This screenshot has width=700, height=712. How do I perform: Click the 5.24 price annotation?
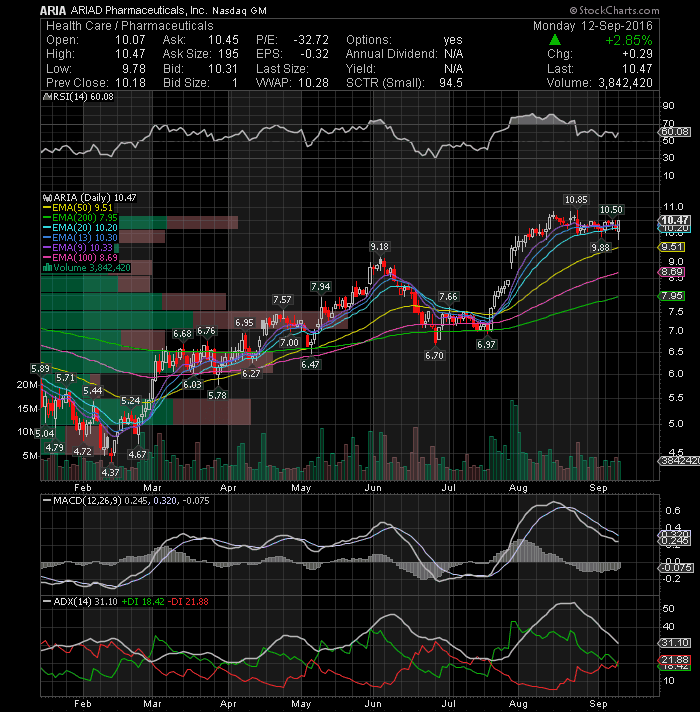[131, 400]
